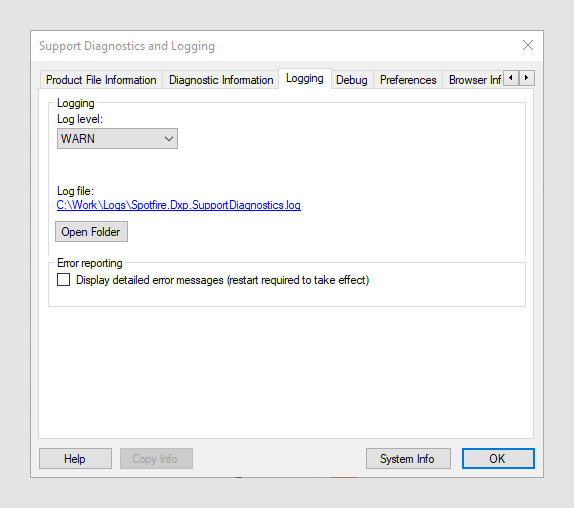Click the Open Folder button
Viewport: 574px width, 508px height.
[91, 232]
